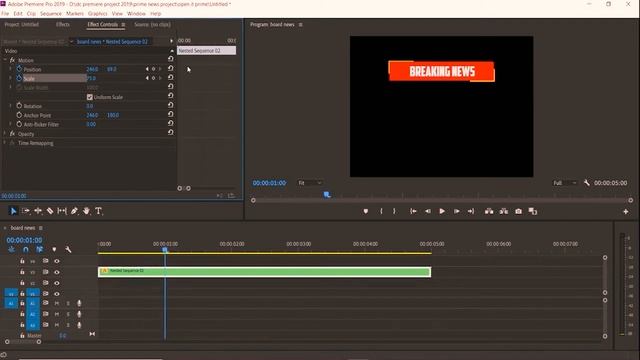Image resolution: width=640 pixels, height=360 pixels.
Task: Open the Sequence menu
Action: [x=51, y=13]
